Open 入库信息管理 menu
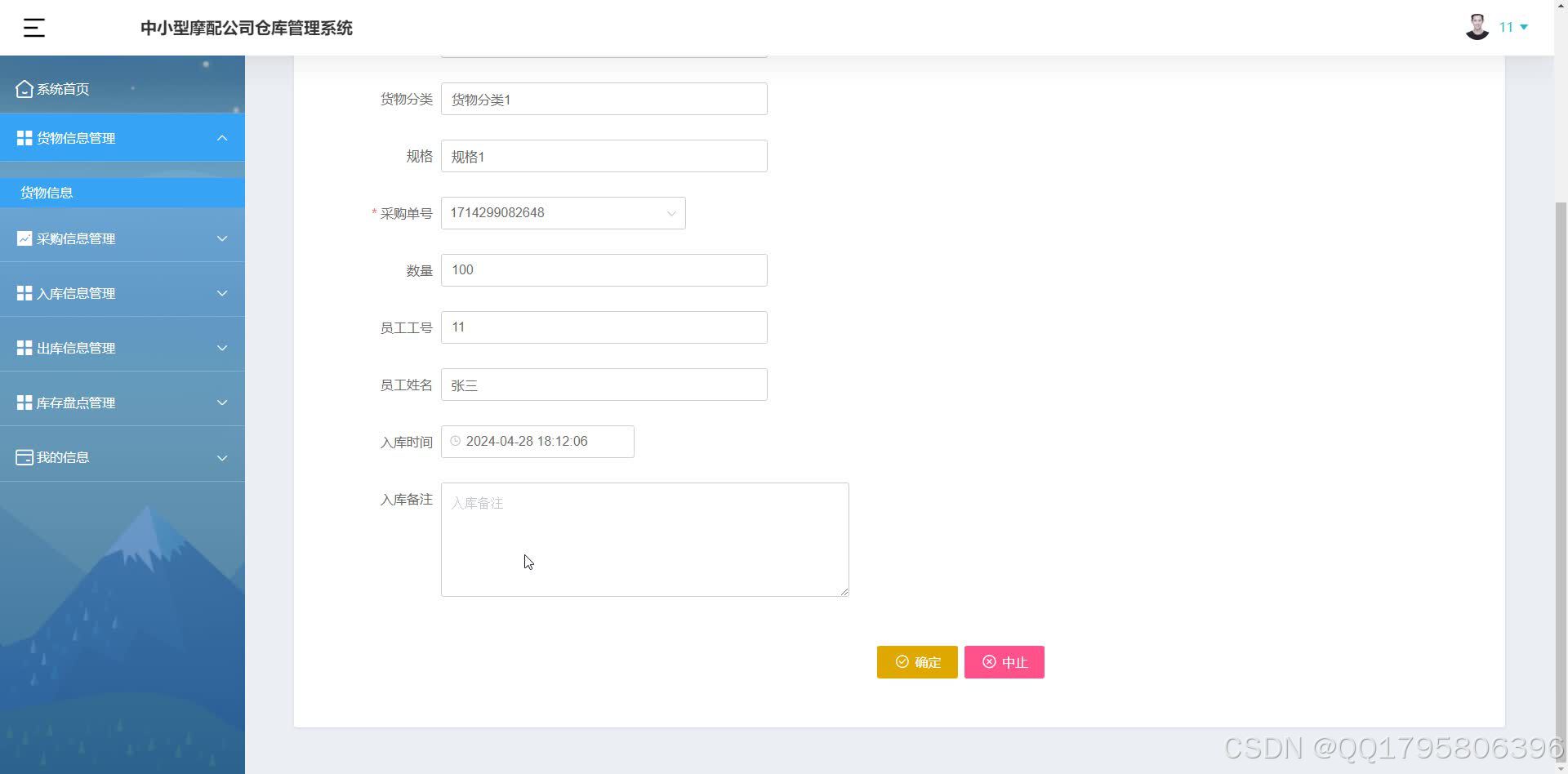 click(x=122, y=293)
